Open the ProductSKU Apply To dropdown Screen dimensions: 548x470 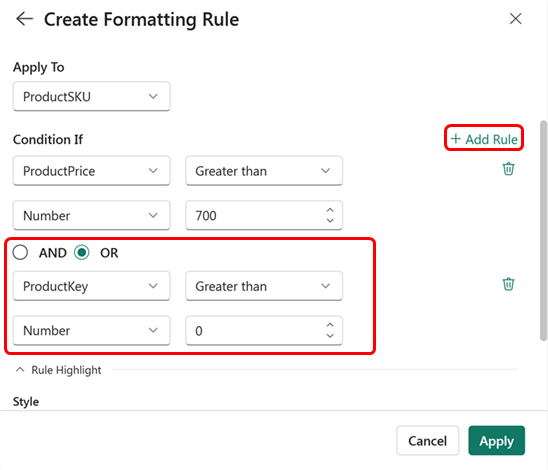click(92, 96)
